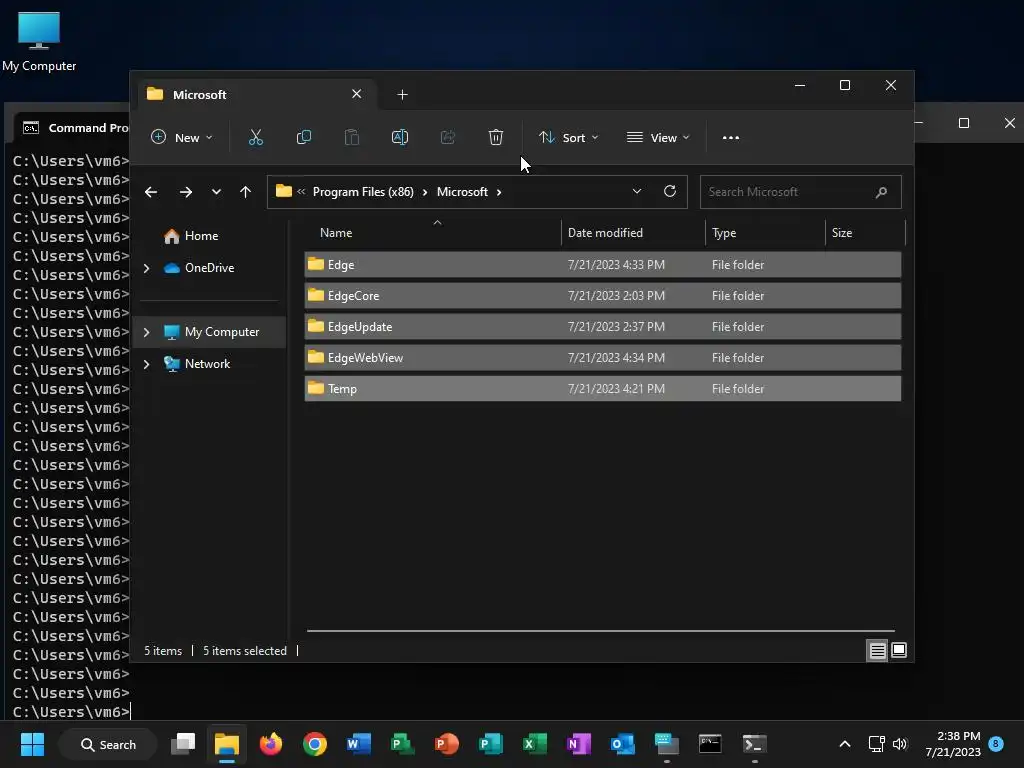Switch to large thumbnails view icon
The height and width of the screenshot is (768, 1024).
(899, 650)
